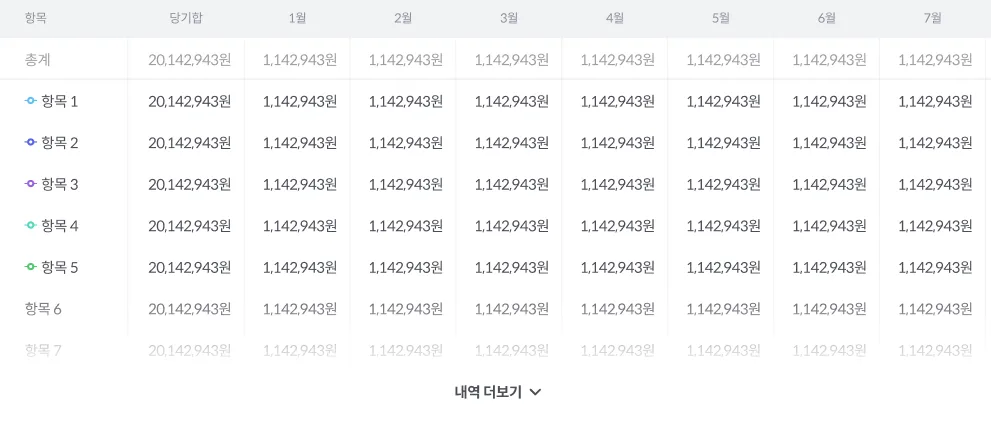Select the 1월 column header
Screen dimensions: 991x421
tap(297, 18)
